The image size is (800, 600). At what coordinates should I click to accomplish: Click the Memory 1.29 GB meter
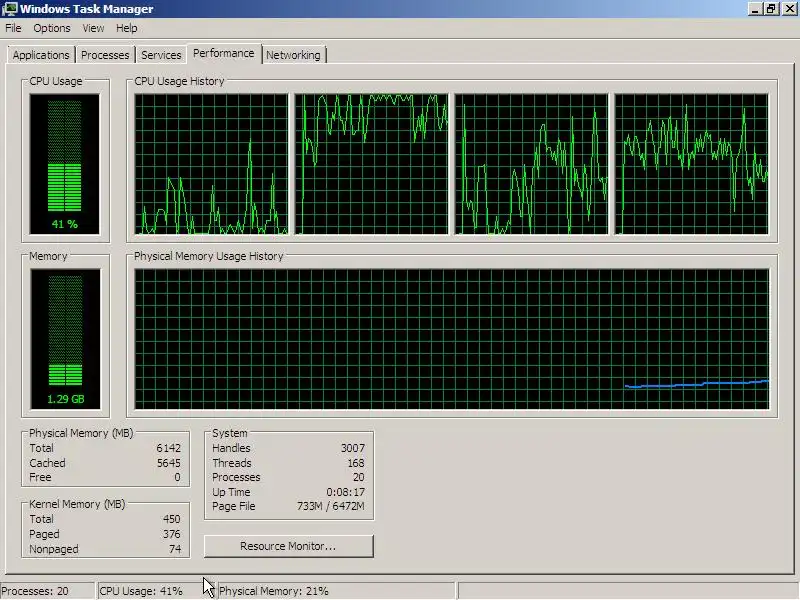[x=65, y=339]
